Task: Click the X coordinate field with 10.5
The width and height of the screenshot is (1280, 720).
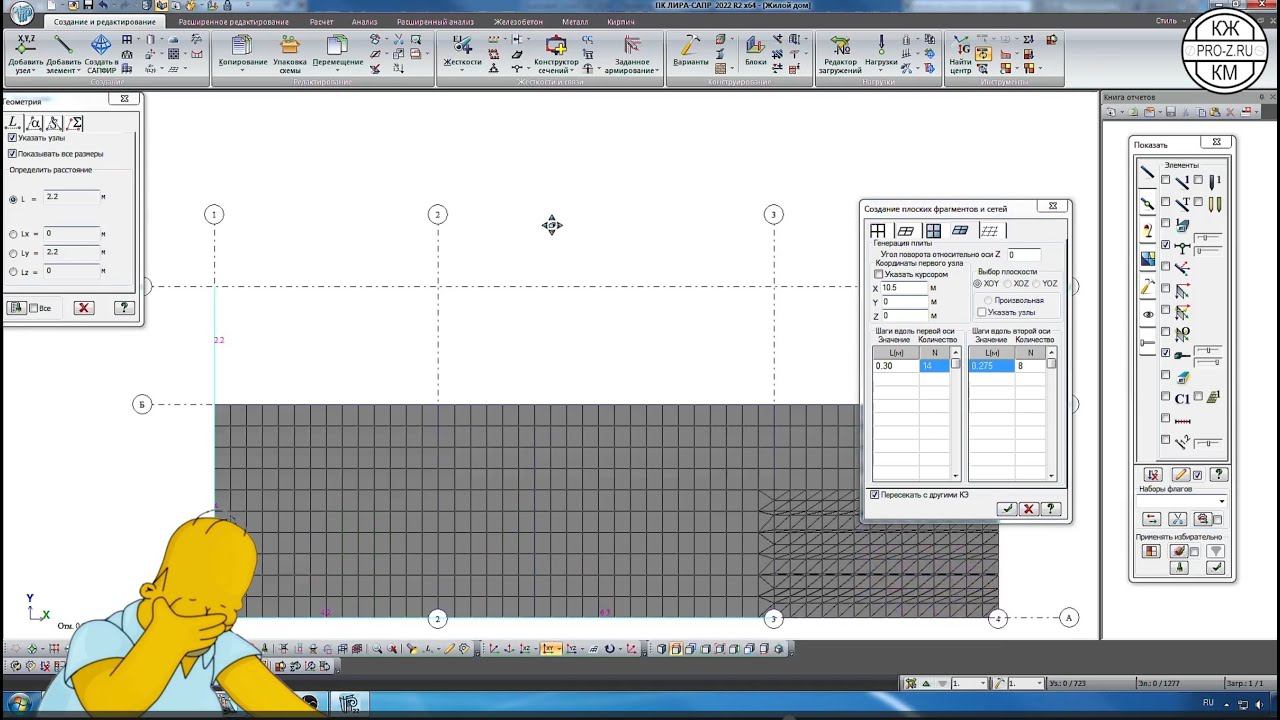Action: coord(903,288)
